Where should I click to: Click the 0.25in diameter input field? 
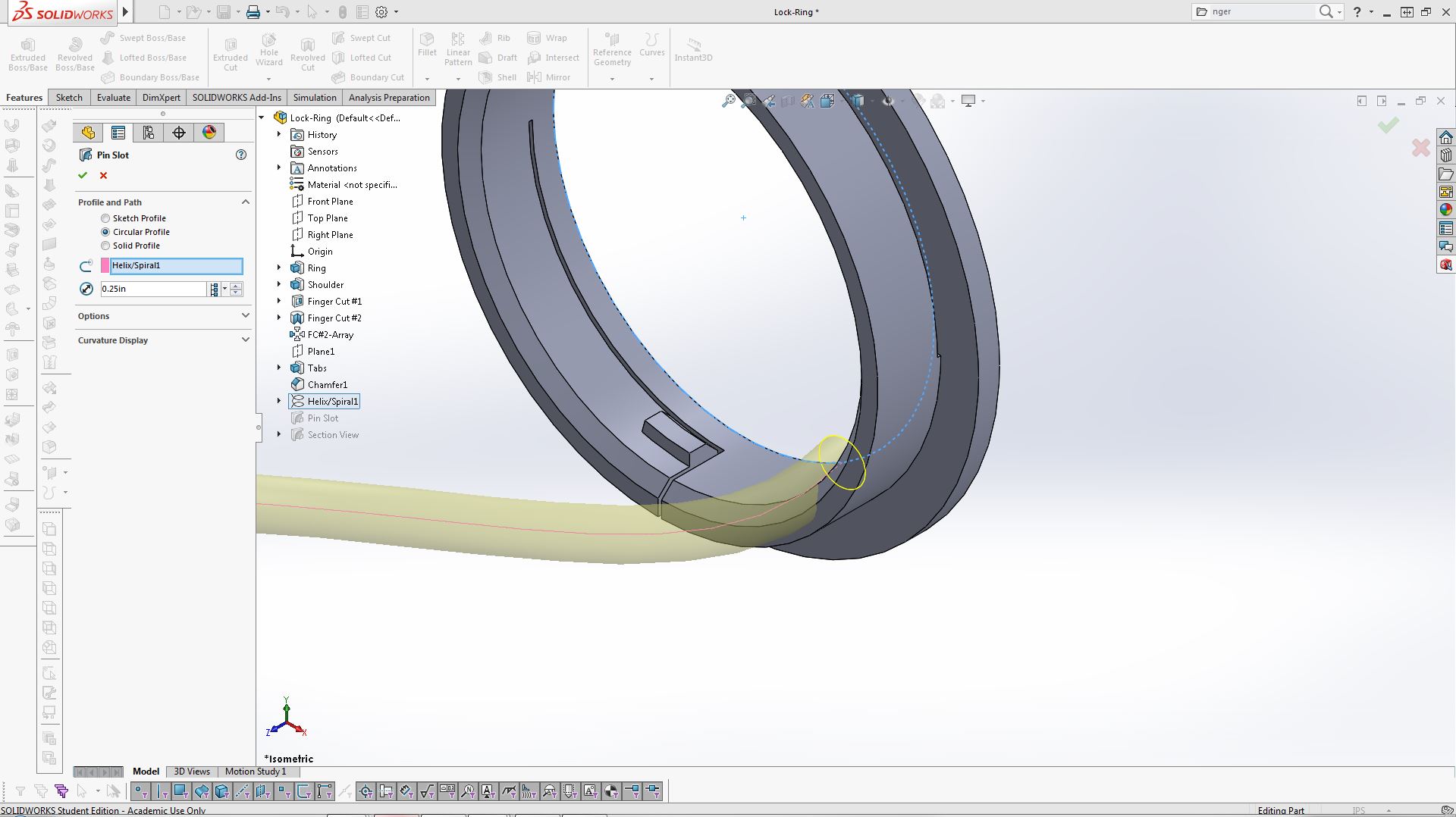[x=153, y=289]
